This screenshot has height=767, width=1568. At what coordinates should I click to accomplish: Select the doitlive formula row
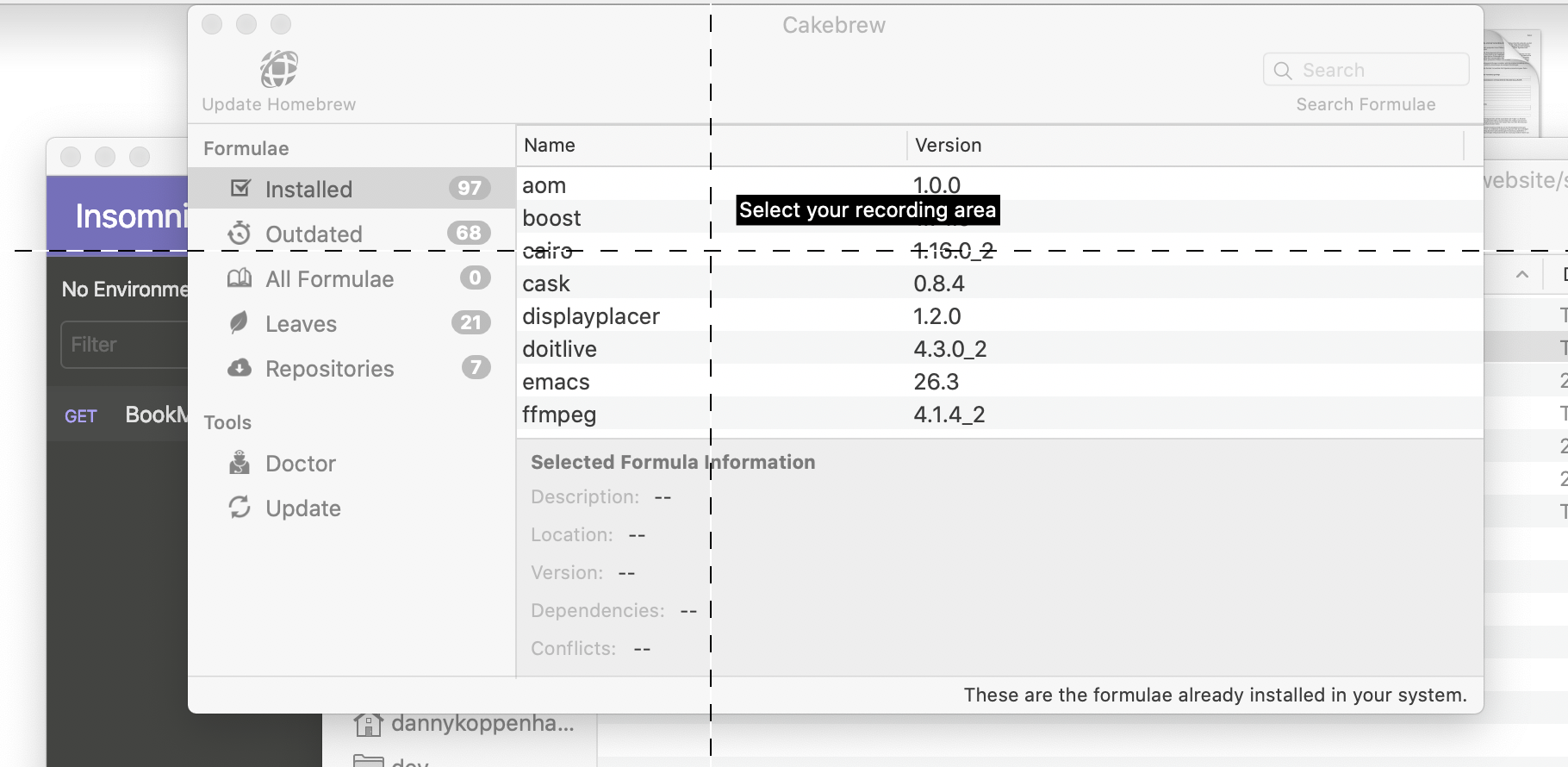click(x=1000, y=348)
